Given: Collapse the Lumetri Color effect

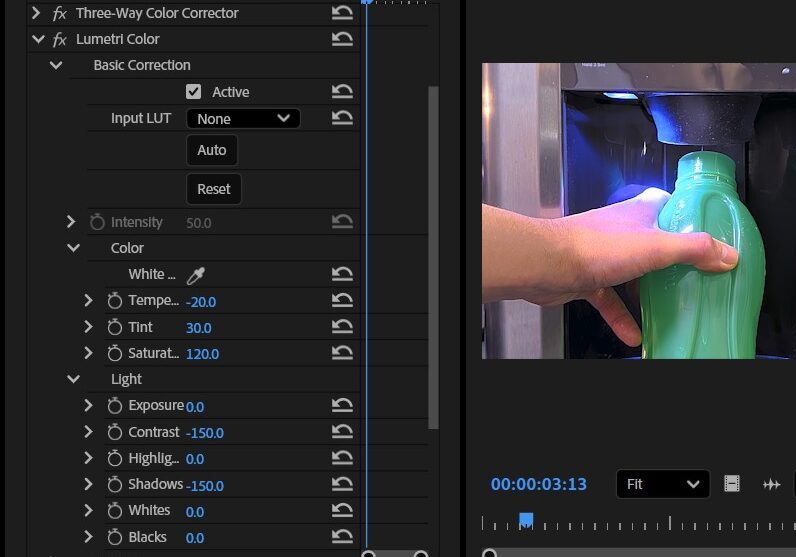Looking at the screenshot, I should pos(38,39).
